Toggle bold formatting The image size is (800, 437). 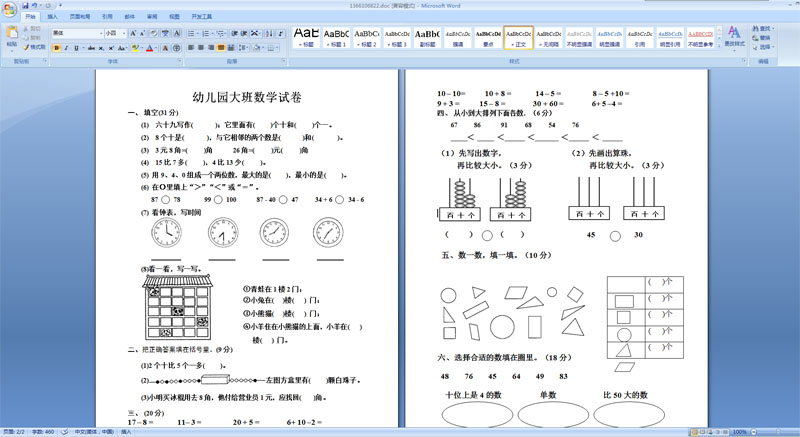pos(57,48)
